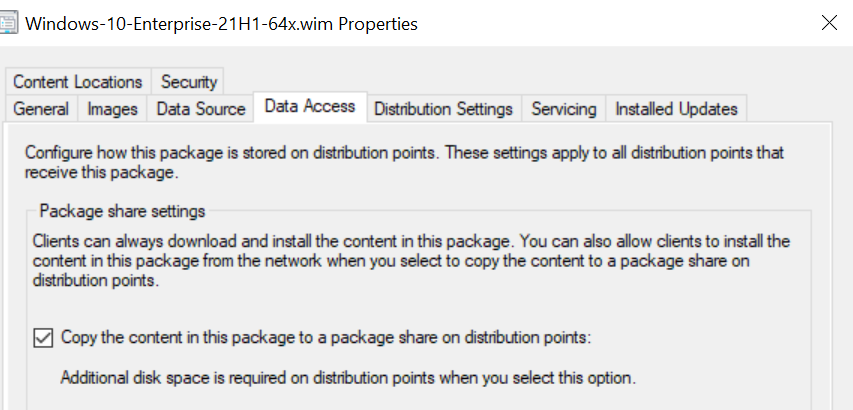Screen dimensions: 853x410
Task: Open the Data Source tab
Action: [201, 109]
